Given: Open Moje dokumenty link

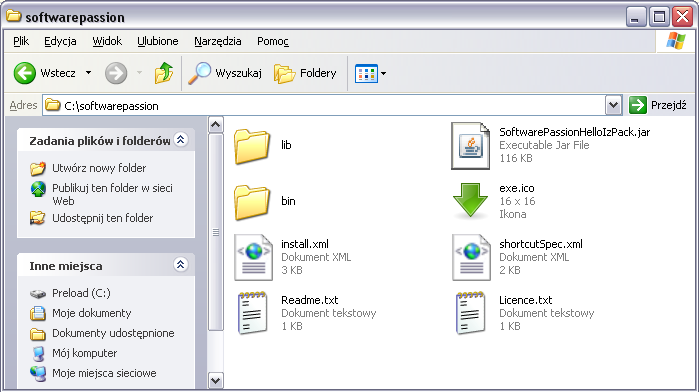Looking at the screenshot, I should 91,313.
